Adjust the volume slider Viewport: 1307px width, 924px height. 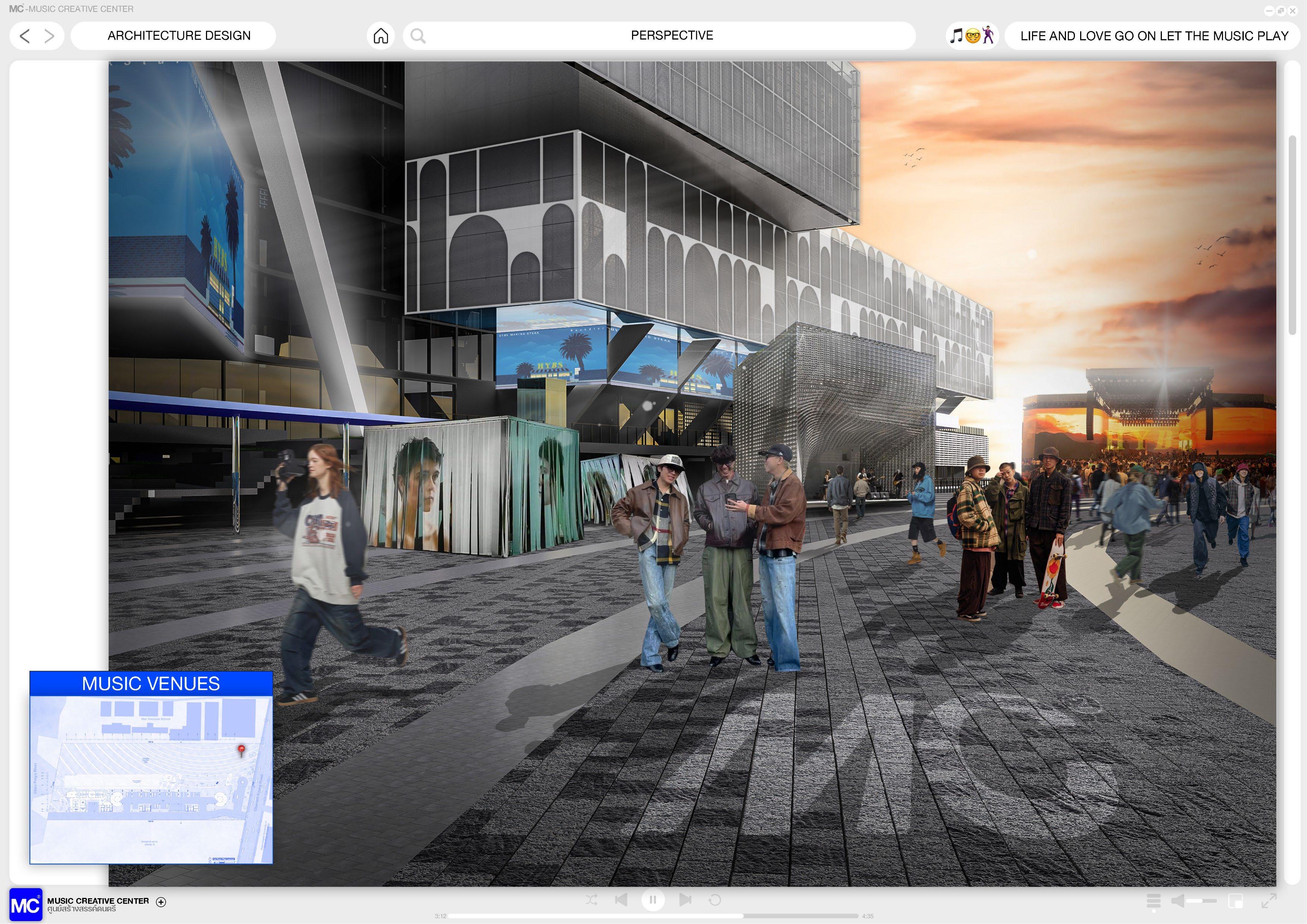pos(1202,900)
